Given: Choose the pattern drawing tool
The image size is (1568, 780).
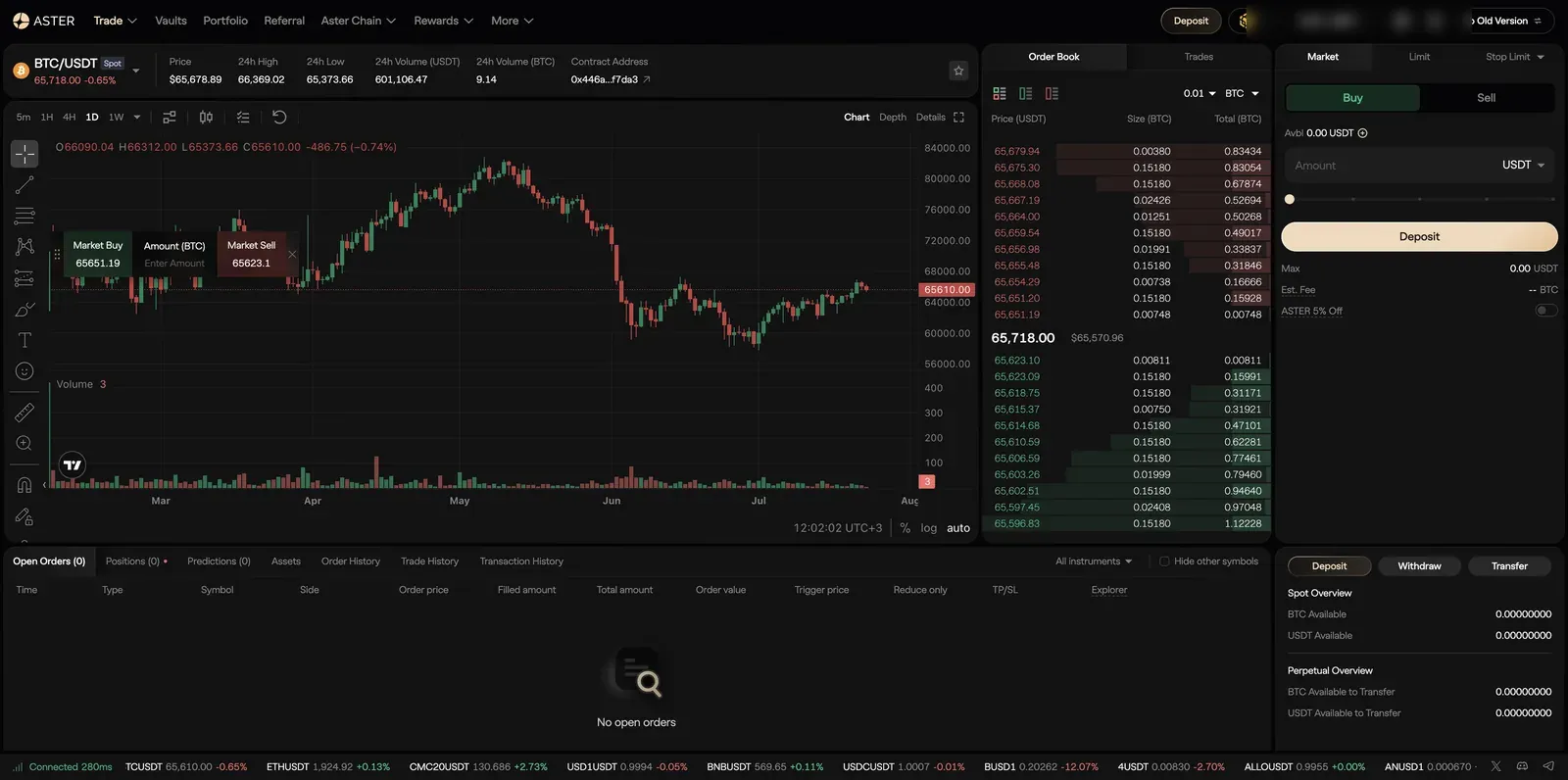Looking at the screenshot, I should [24, 247].
